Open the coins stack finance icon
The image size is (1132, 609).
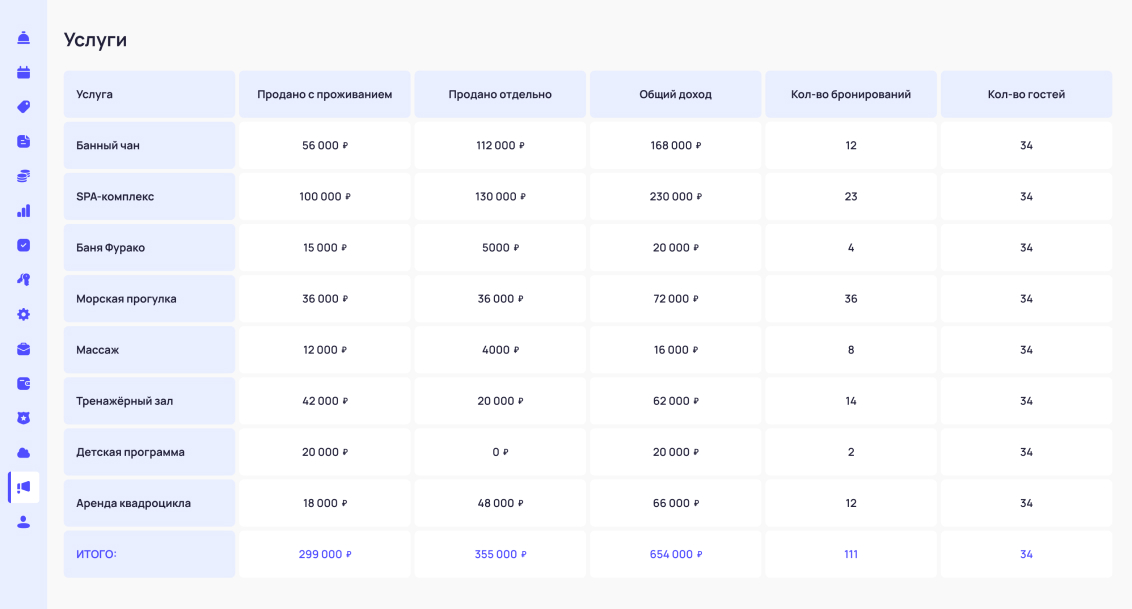pos(23,176)
